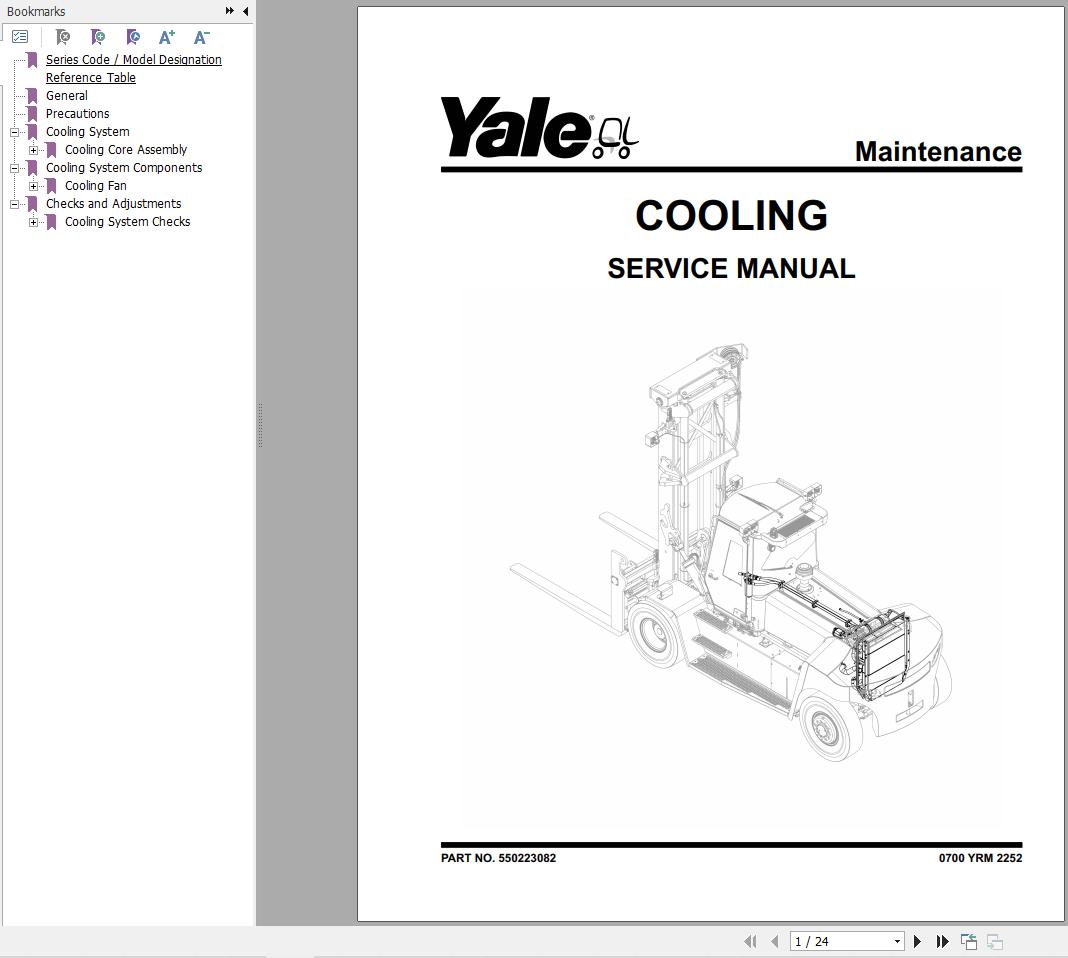Viewport: 1068px width, 958px height.
Task: Click the 0700 YRM 2252 text
Action: 980,858
